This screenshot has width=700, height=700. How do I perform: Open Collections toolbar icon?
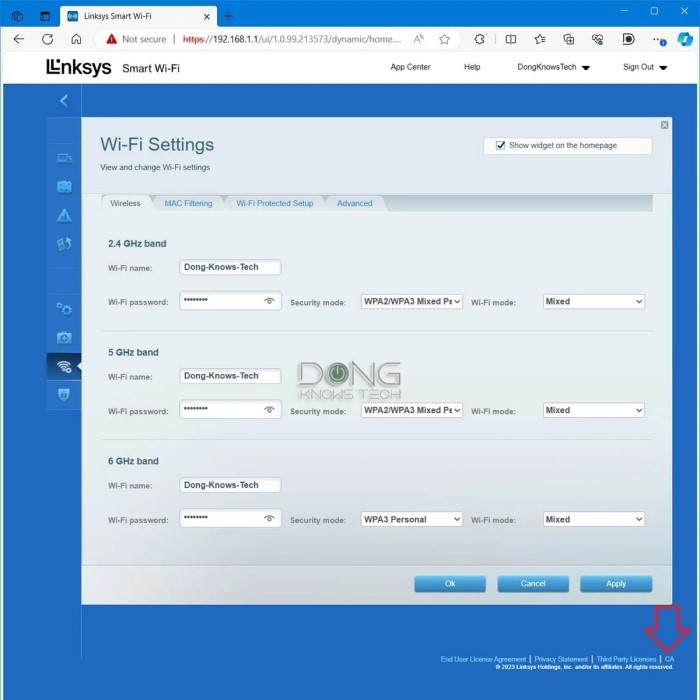[569, 39]
